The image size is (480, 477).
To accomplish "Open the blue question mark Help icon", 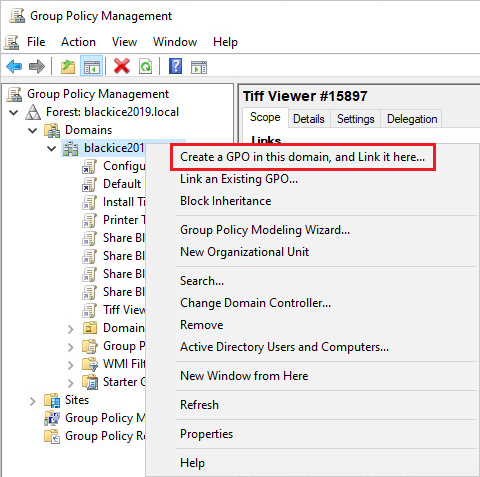I will 176,66.
